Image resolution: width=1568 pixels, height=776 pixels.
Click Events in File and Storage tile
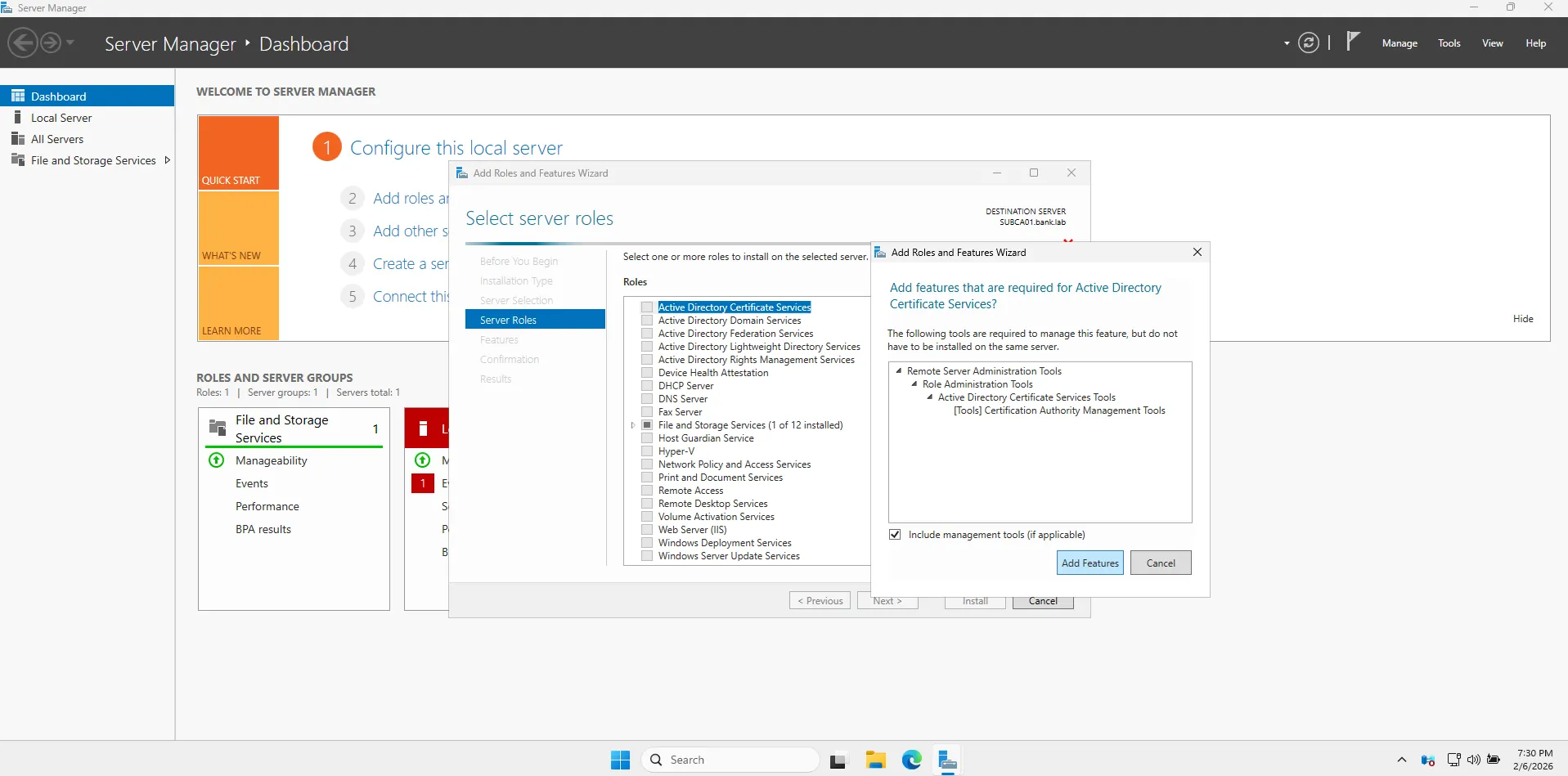click(x=252, y=483)
